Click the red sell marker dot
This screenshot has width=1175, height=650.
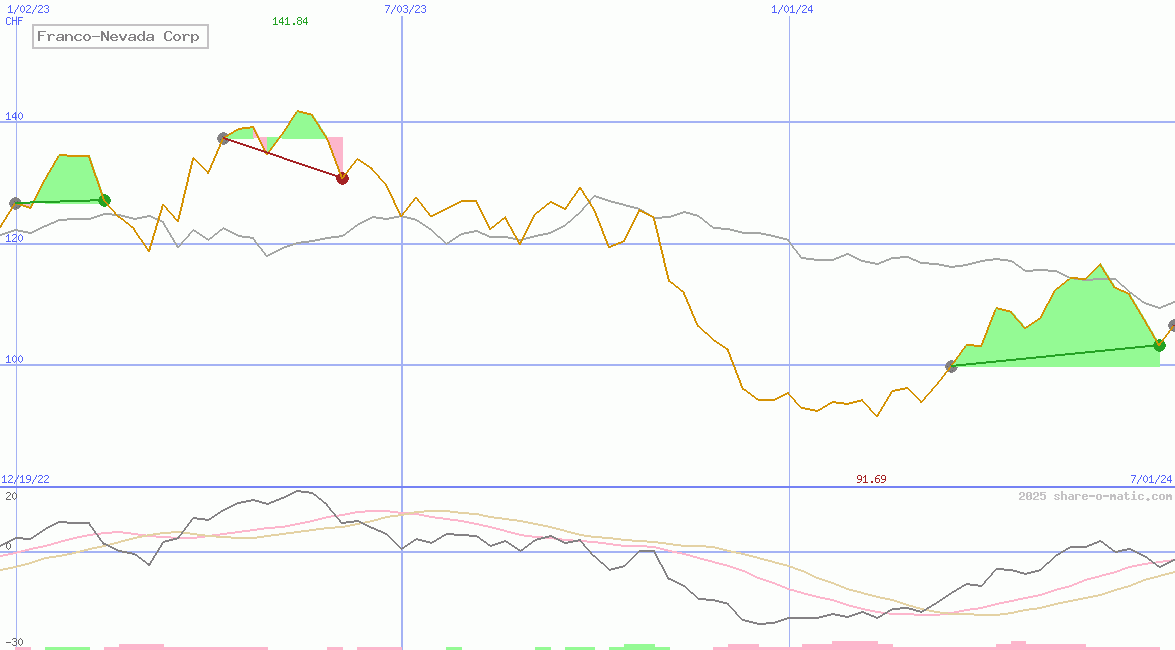(x=342, y=178)
